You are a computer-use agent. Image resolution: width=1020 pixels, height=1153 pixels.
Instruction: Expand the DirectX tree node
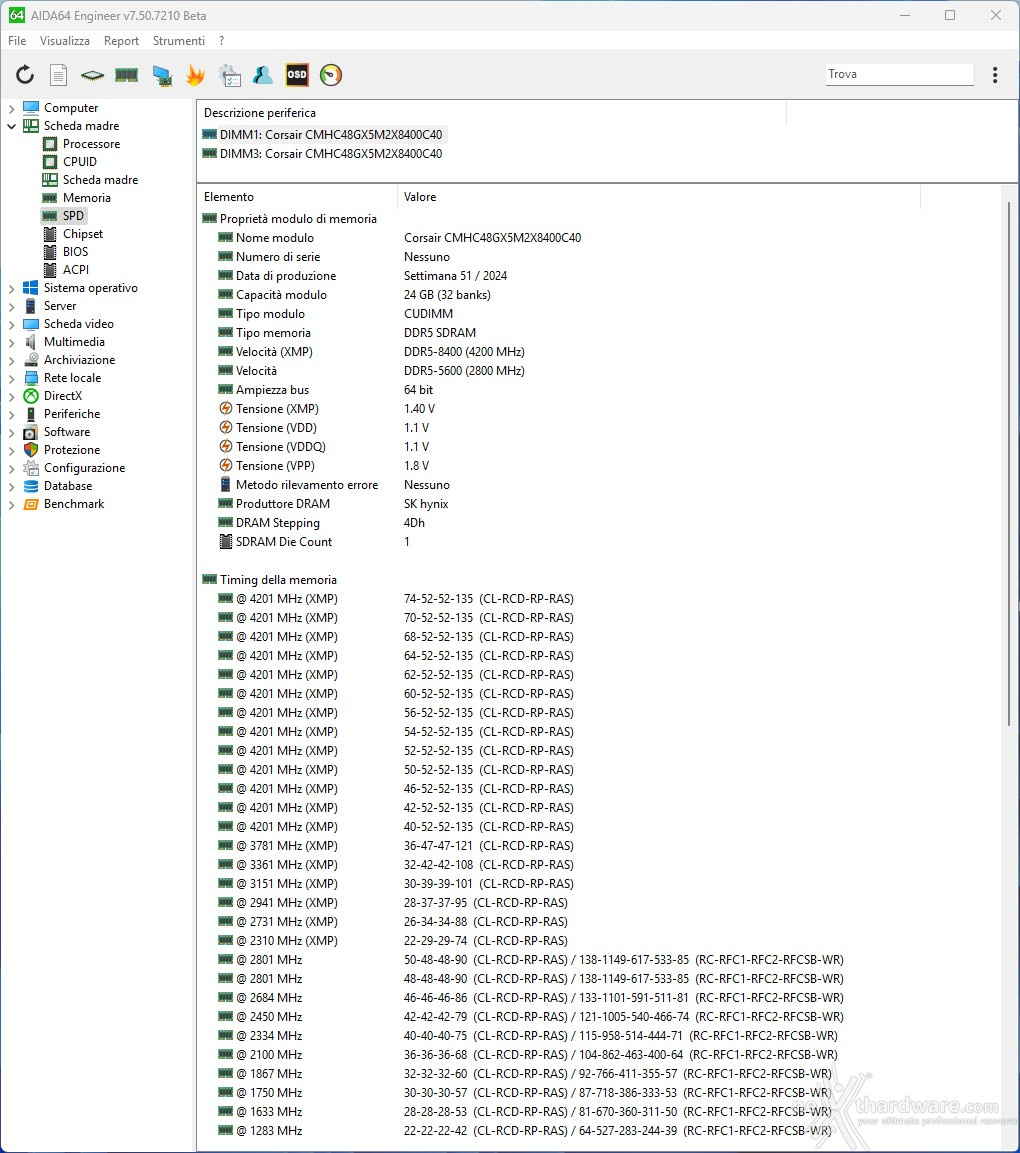click(11, 397)
